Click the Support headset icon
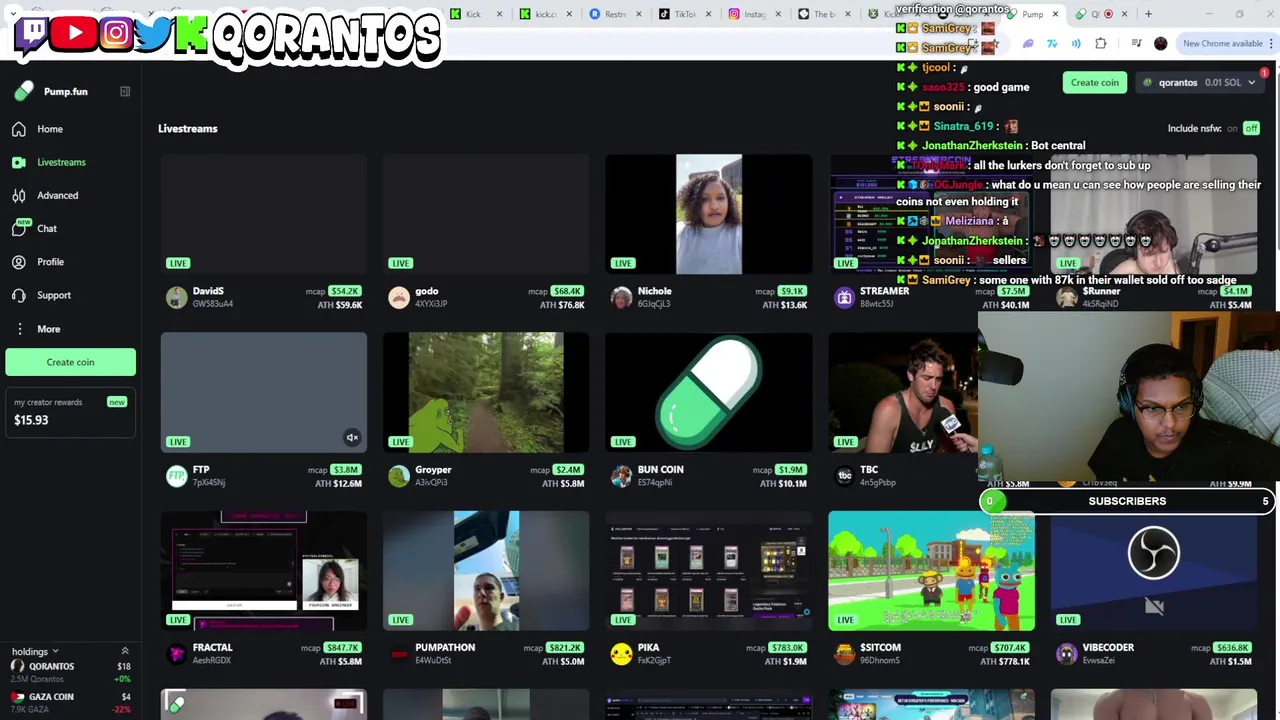This screenshot has width=1280, height=720. [x=19, y=295]
